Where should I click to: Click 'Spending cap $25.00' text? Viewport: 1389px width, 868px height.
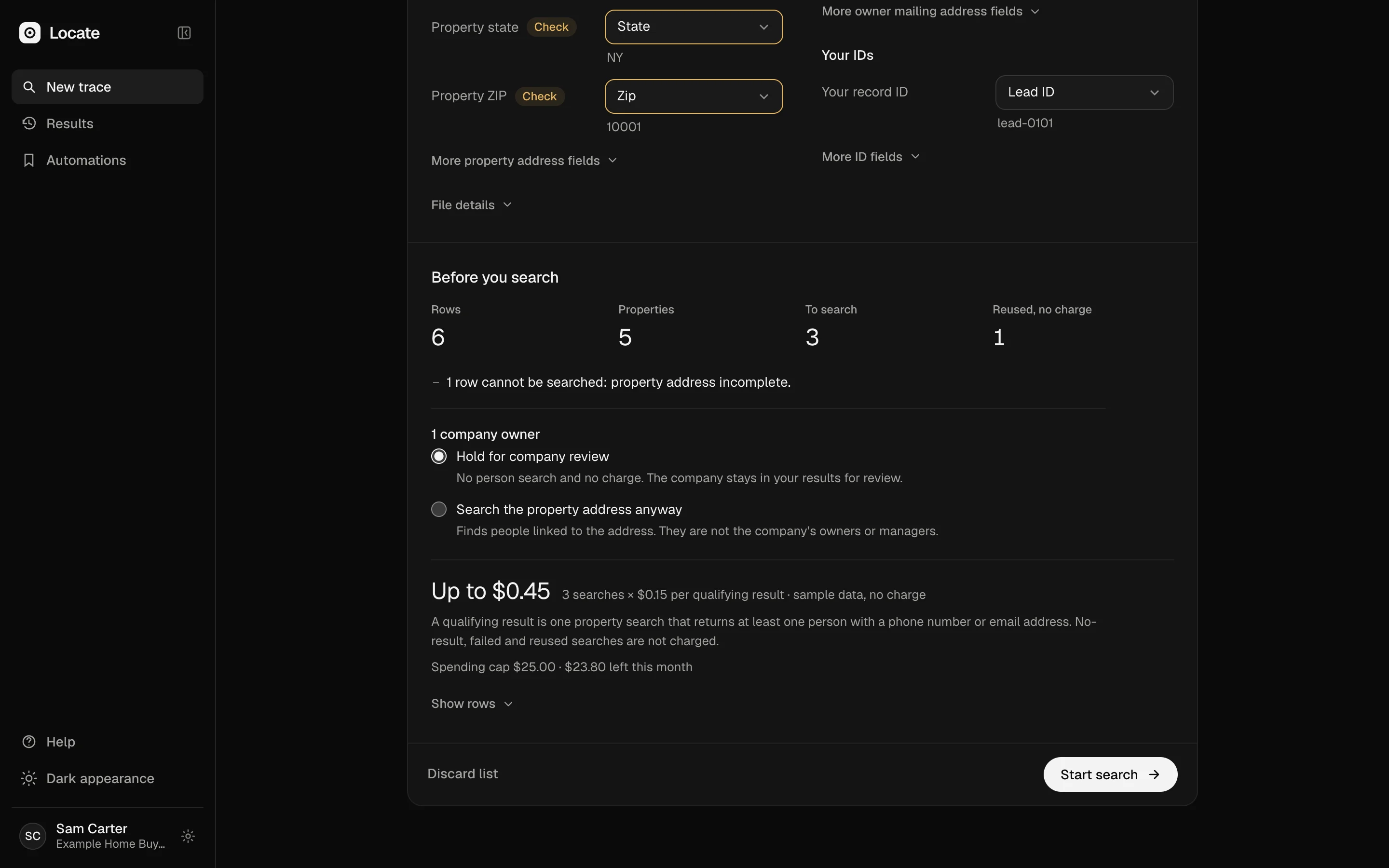click(493, 667)
